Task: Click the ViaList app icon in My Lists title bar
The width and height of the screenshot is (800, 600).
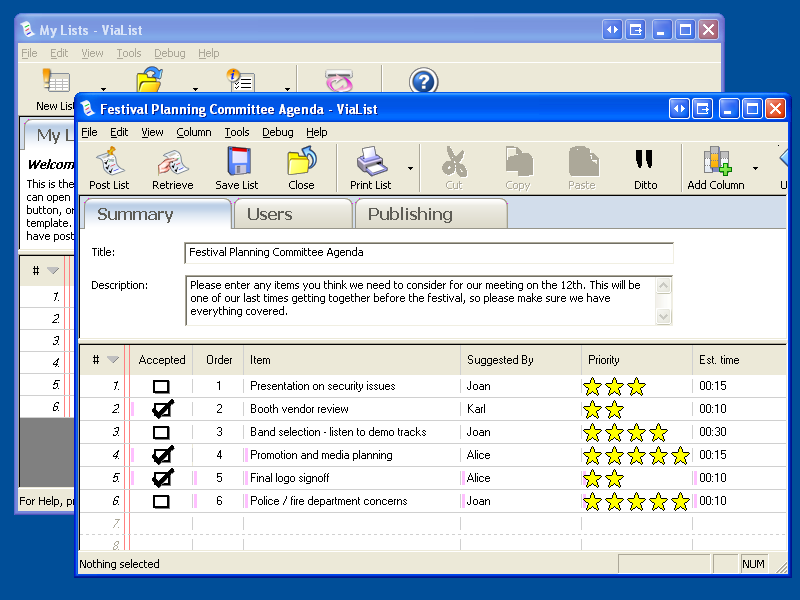Action: pyautogui.click(x=28, y=30)
